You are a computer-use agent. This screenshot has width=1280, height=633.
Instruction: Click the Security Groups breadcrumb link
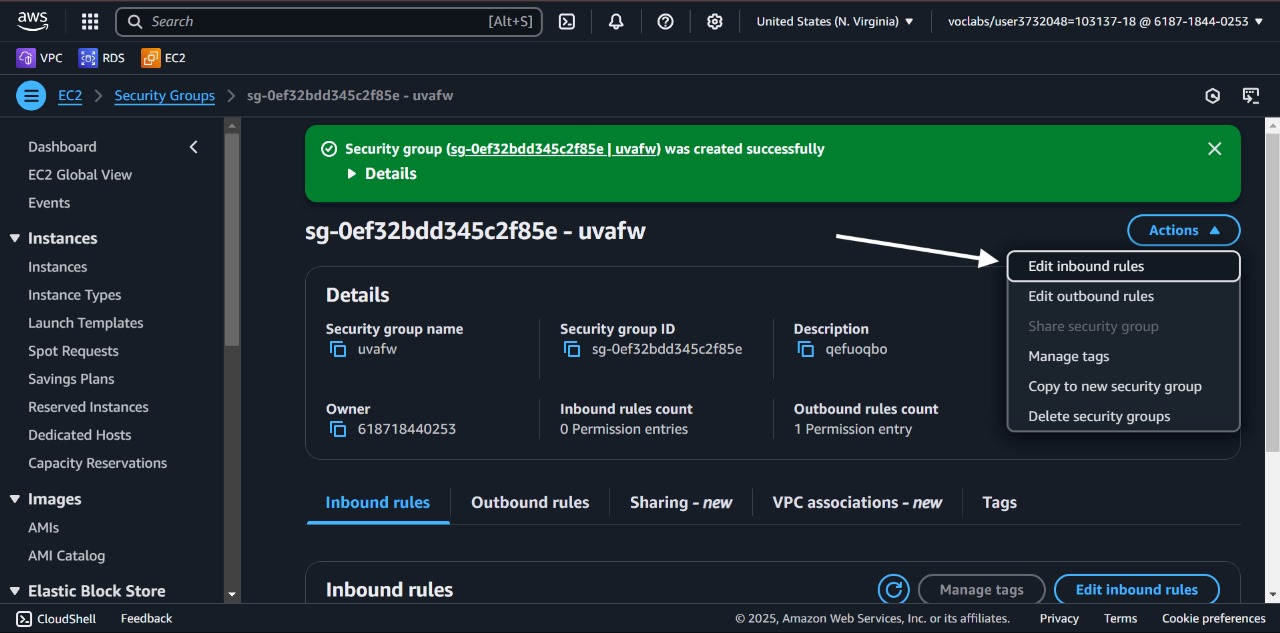[164, 96]
